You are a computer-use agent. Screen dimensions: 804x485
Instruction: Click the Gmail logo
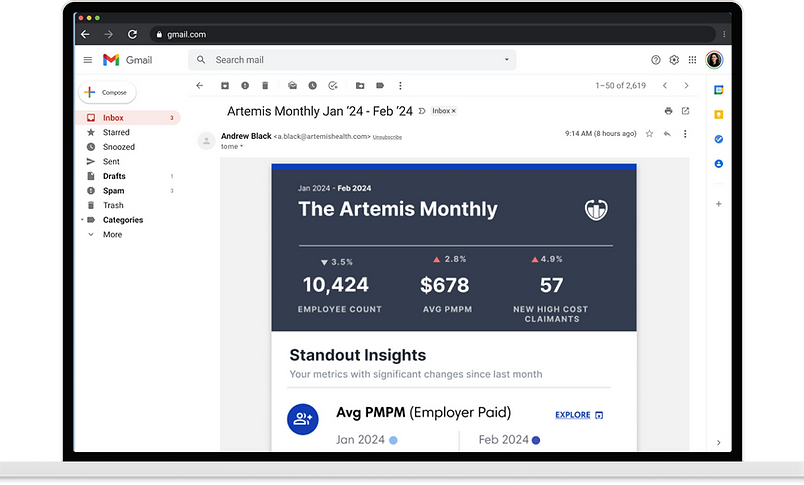pos(127,60)
